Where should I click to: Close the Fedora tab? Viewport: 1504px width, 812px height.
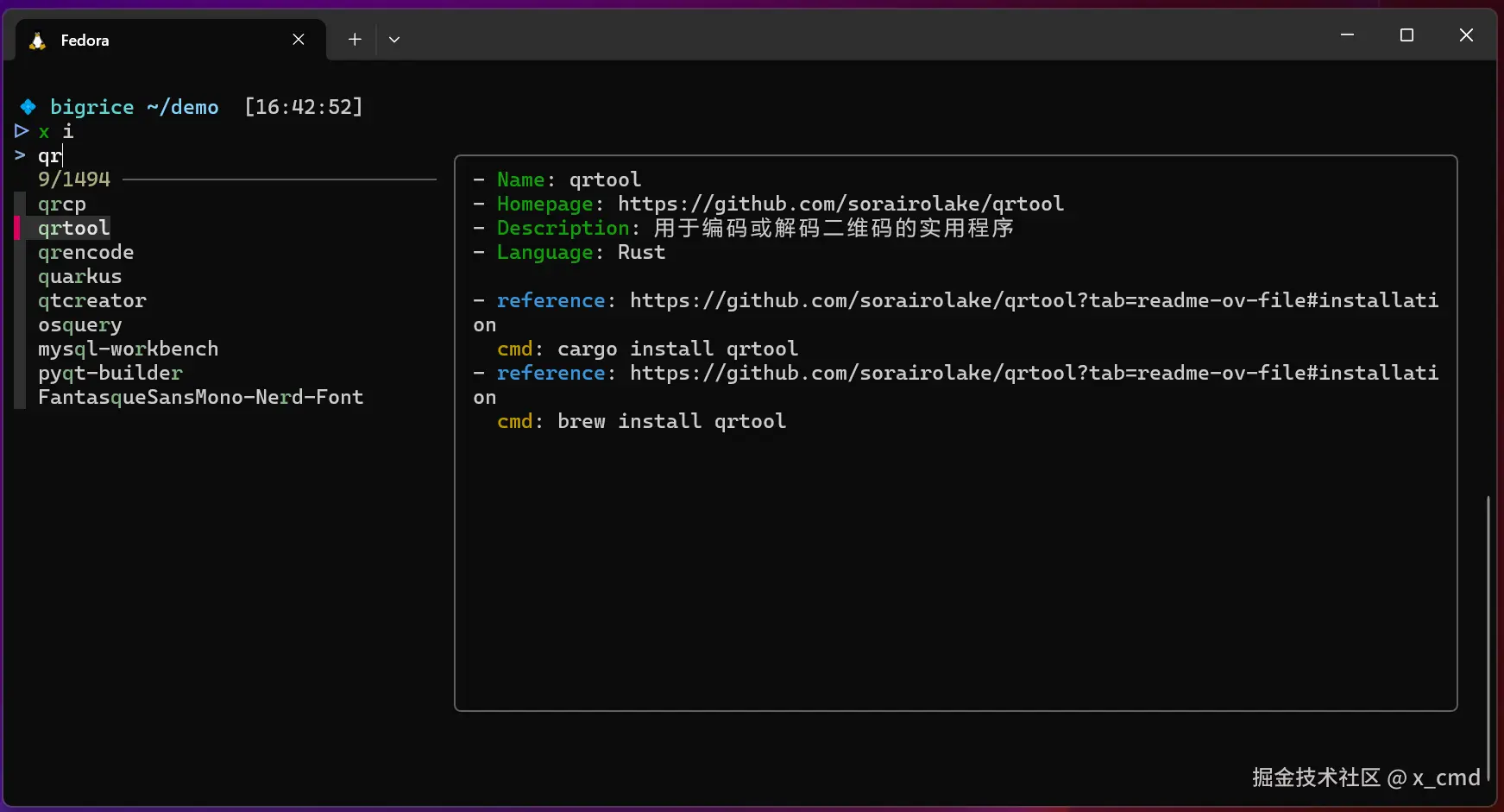[x=299, y=40]
